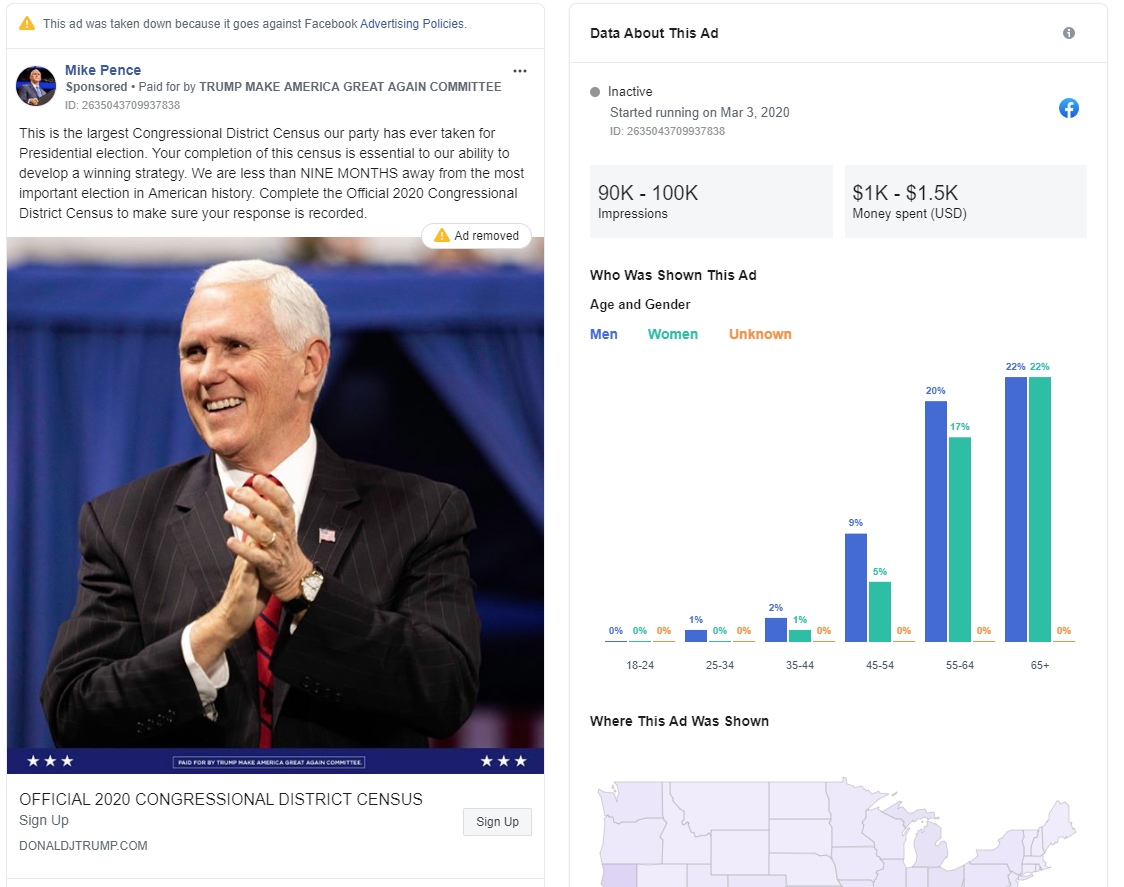Image resolution: width=1124 pixels, height=887 pixels.
Task: Click the yellow warning triangle in the takedown banner
Action: [27, 23]
